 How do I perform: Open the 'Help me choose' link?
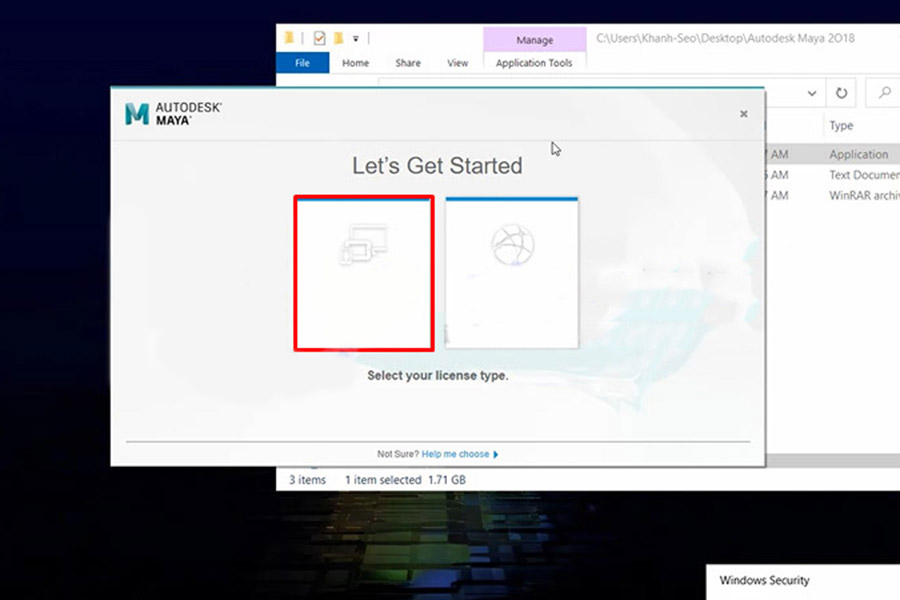click(x=460, y=454)
